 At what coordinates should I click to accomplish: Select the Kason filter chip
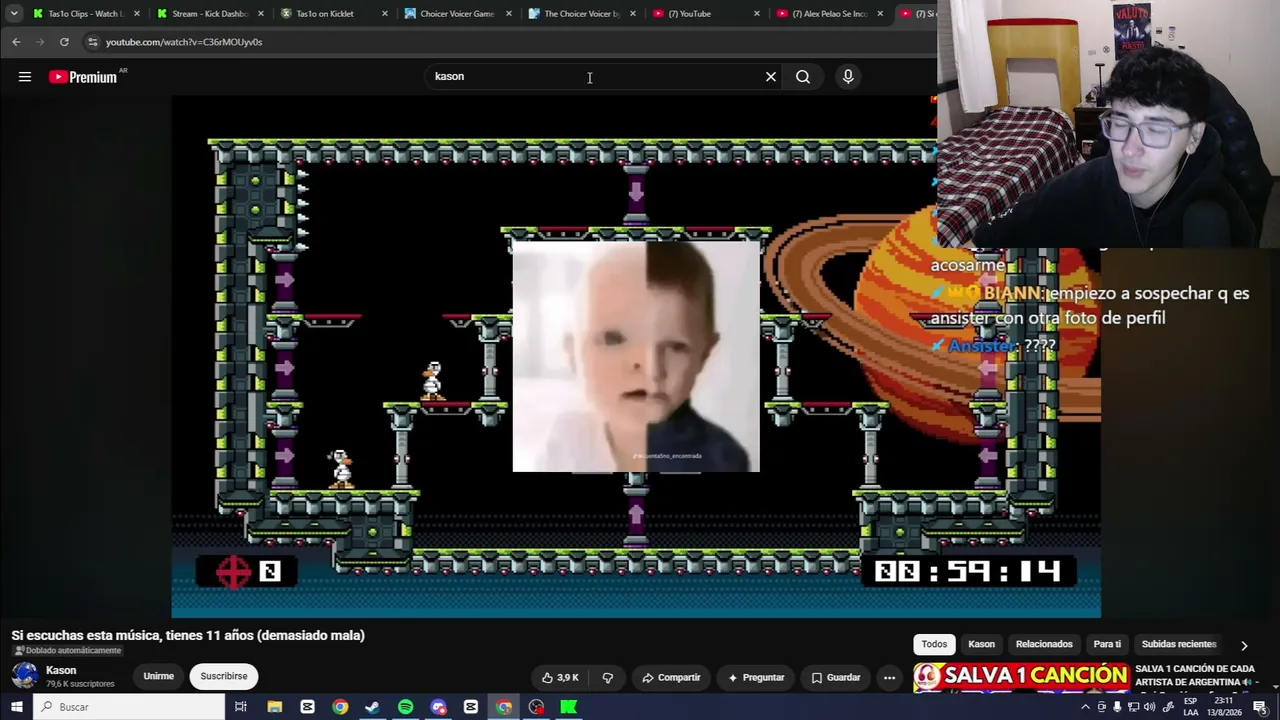tap(982, 644)
